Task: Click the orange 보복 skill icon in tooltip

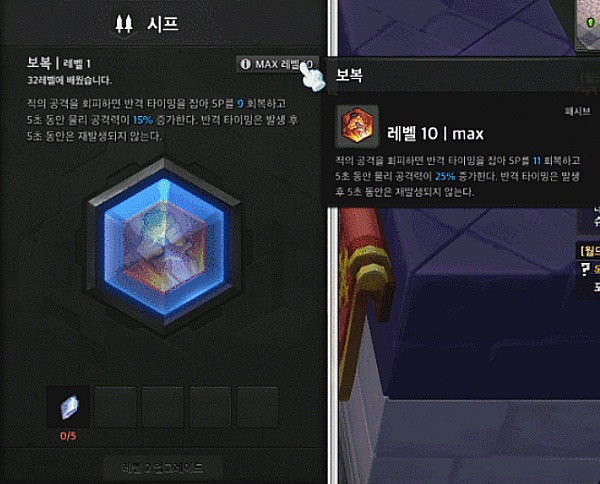Action: pyautogui.click(x=357, y=125)
